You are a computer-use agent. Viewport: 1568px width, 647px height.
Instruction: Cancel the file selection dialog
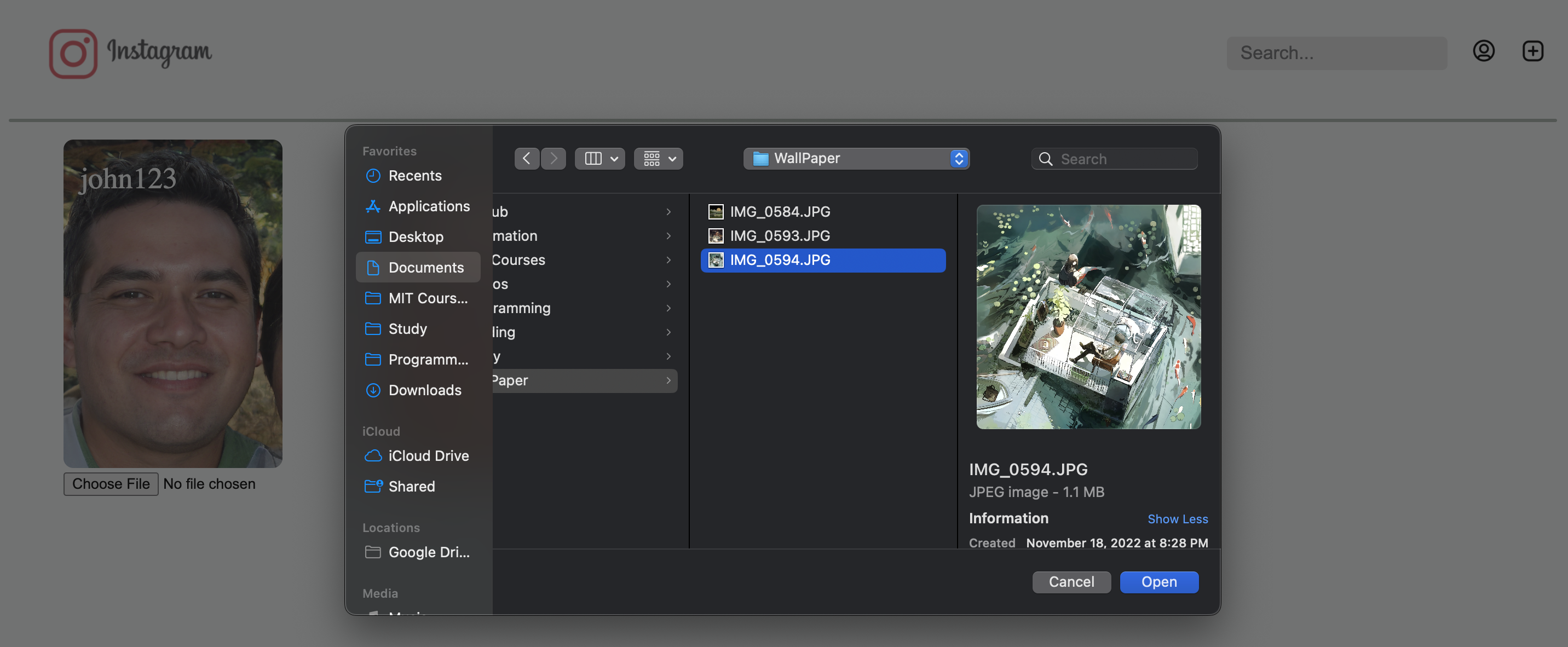tap(1071, 582)
